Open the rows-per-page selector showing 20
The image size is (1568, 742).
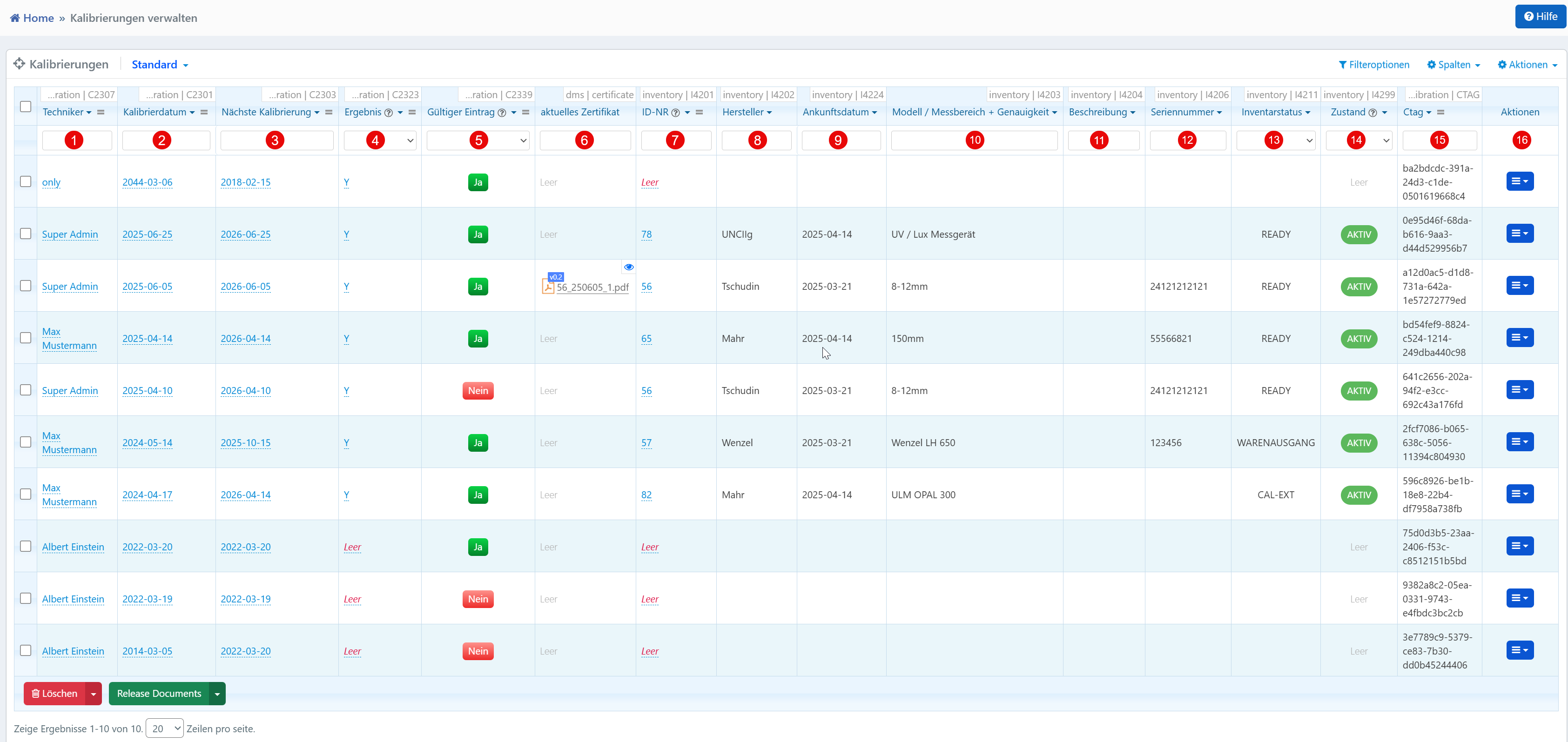coord(165,728)
